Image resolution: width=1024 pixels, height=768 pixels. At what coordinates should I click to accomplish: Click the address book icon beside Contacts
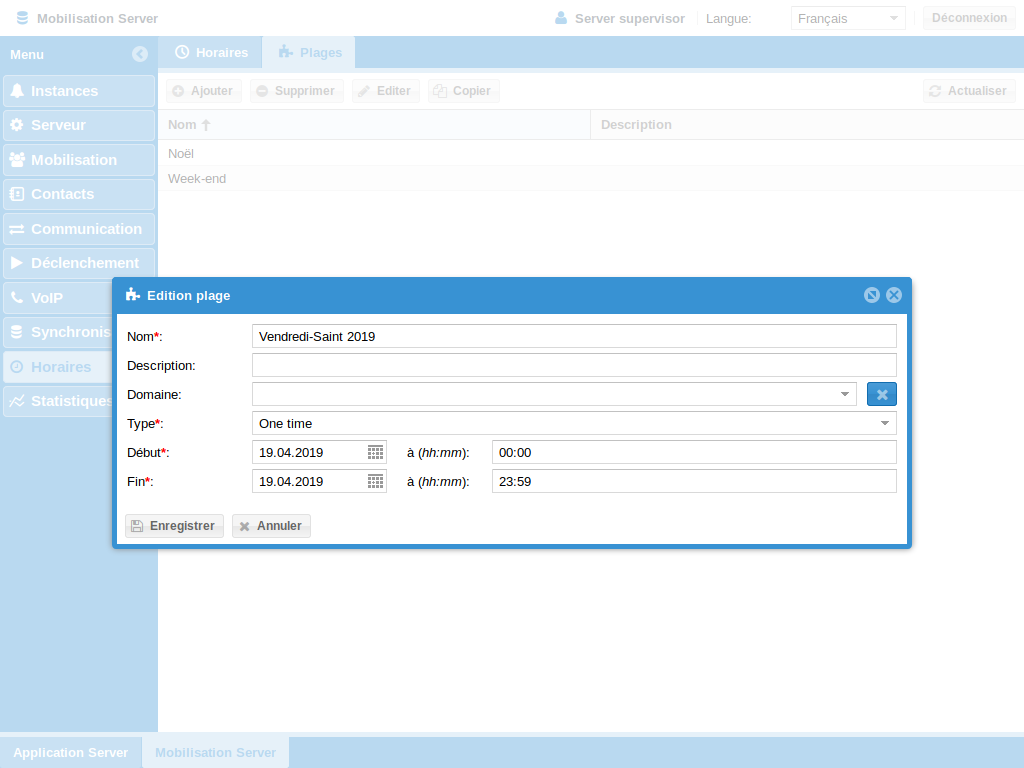coord(17,194)
